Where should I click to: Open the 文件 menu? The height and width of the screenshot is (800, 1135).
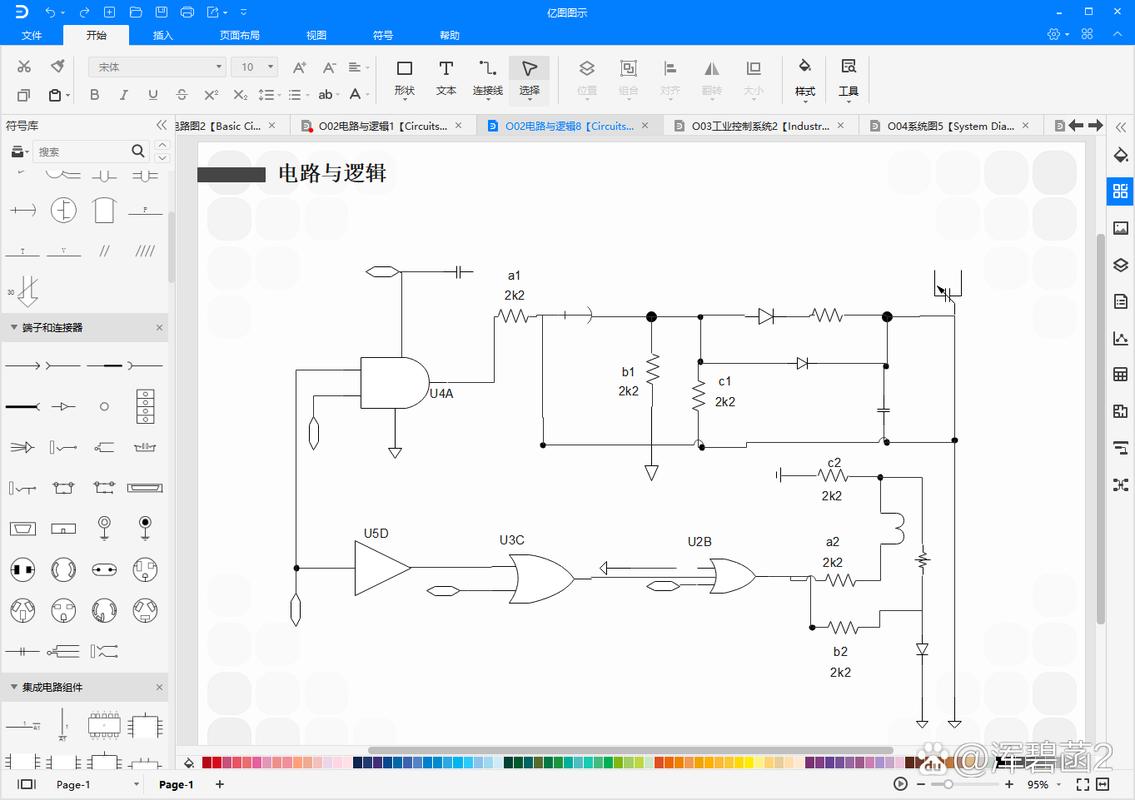[32, 35]
